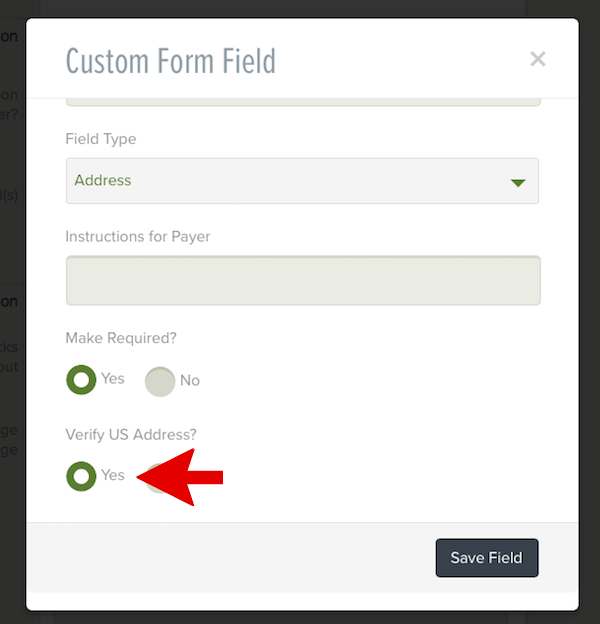Click the "Yes" text beside Make Required radio
This screenshot has height=624, width=600.
[x=113, y=379]
